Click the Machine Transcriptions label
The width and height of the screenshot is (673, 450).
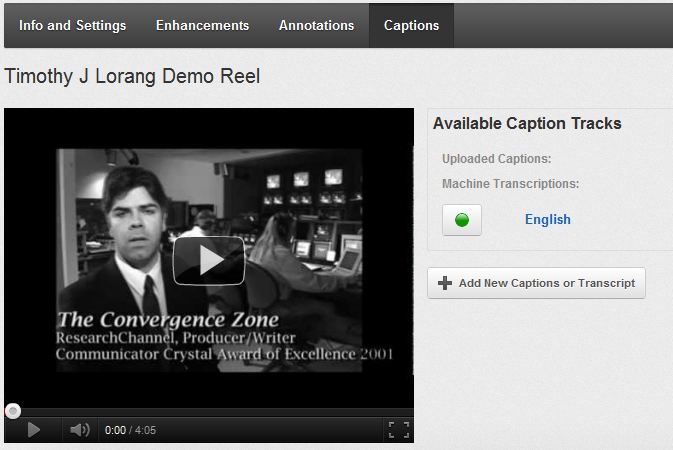[x=510, y=184]
